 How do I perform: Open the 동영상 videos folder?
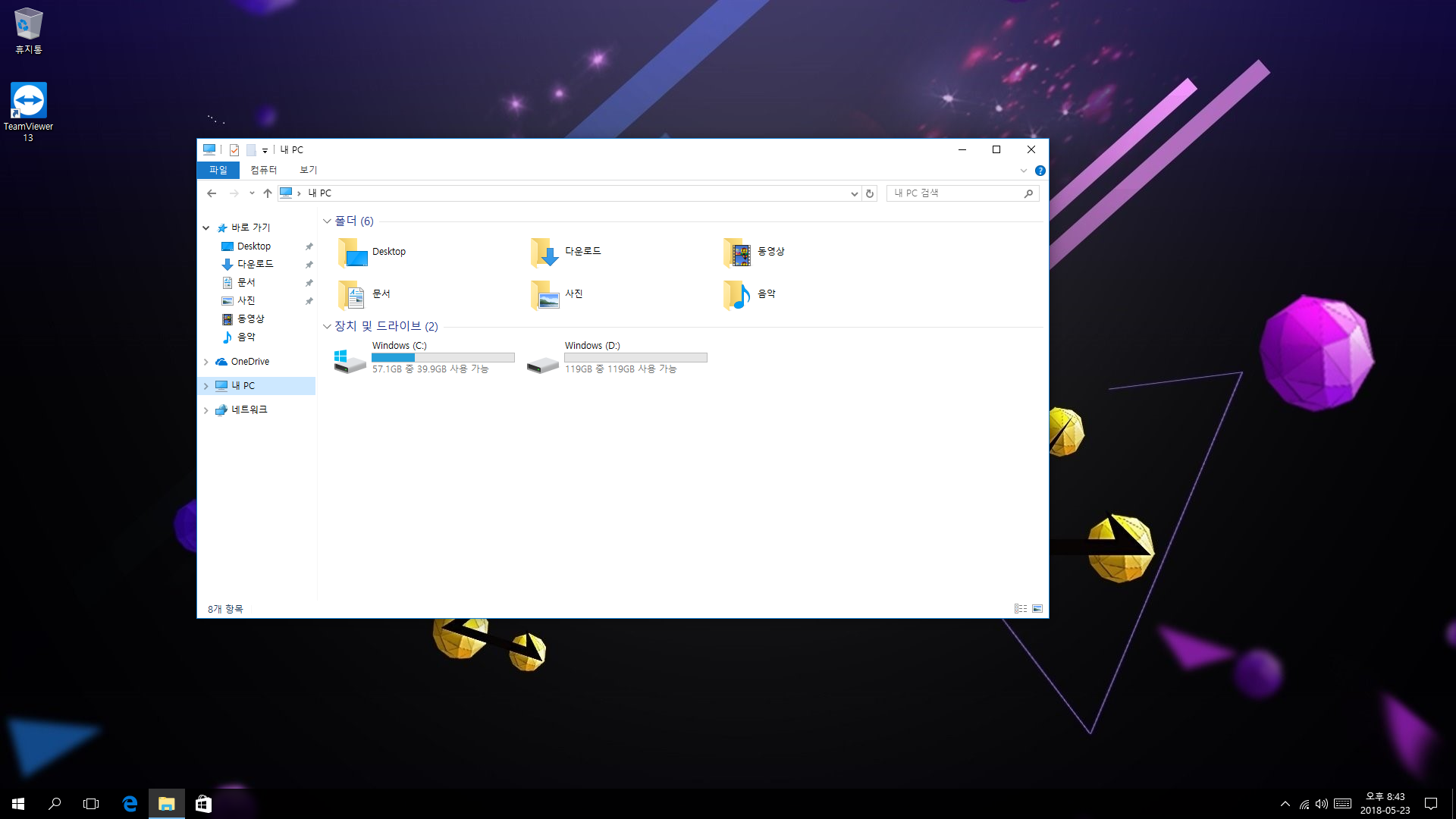pyautogui.click(x=737, y=252)
